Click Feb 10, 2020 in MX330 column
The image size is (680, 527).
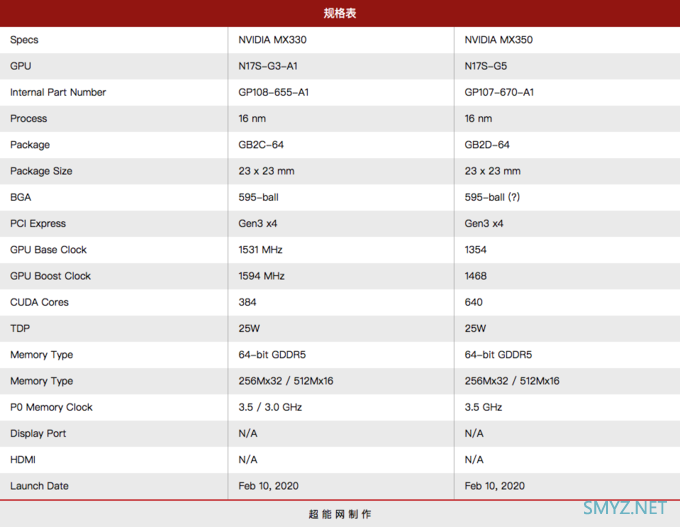(268, 486)
